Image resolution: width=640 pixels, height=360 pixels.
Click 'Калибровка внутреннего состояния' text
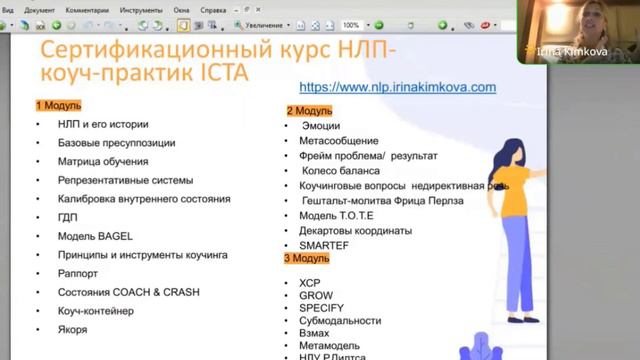pos(144,199)
